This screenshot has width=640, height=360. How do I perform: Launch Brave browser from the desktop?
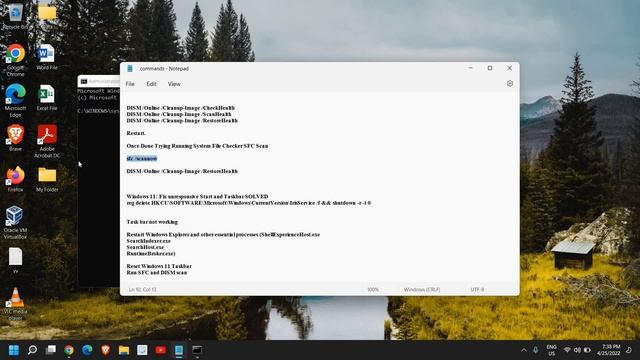tap(16, 138)
